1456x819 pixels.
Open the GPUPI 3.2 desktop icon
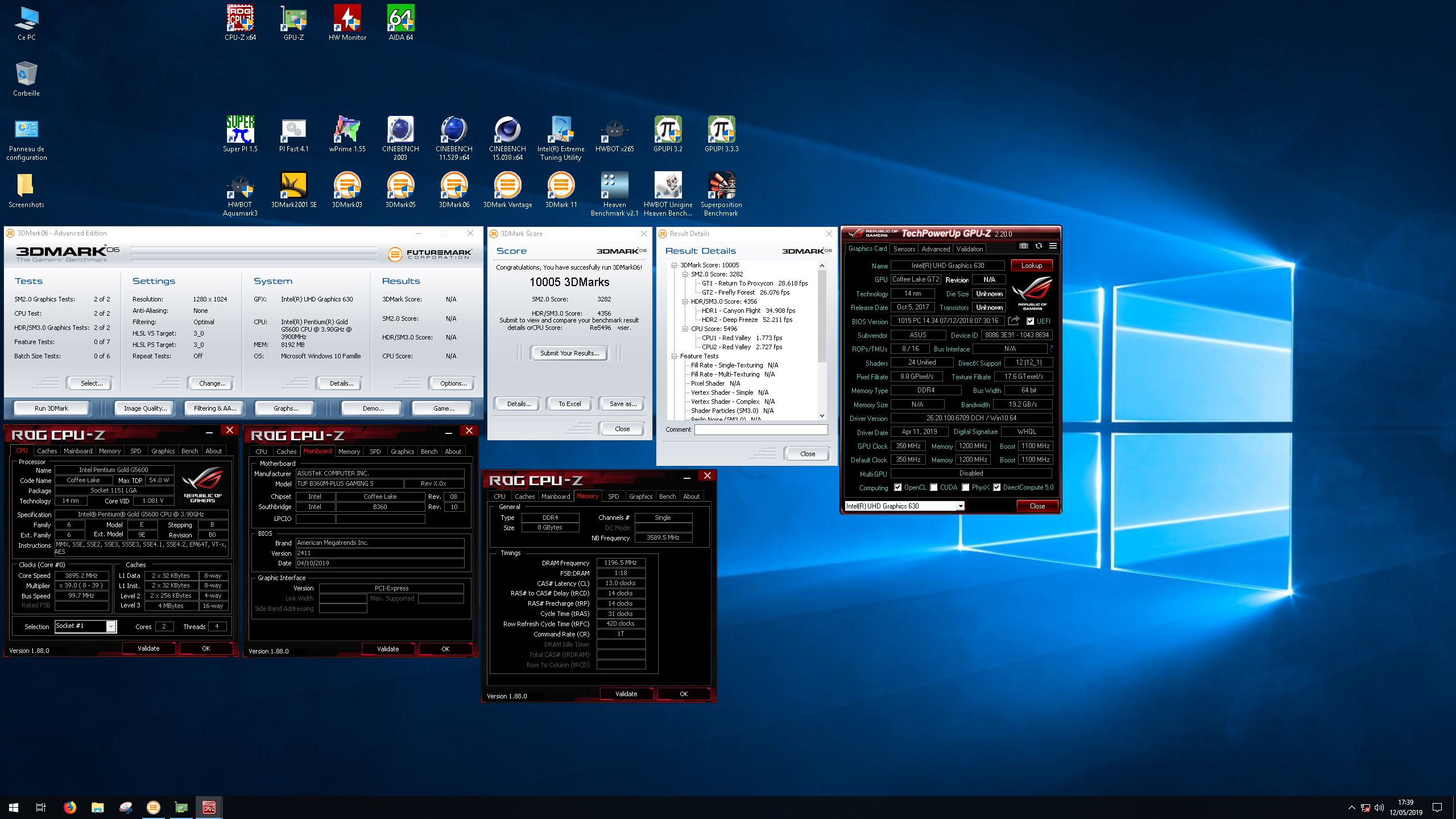click(x=668, y=134)
